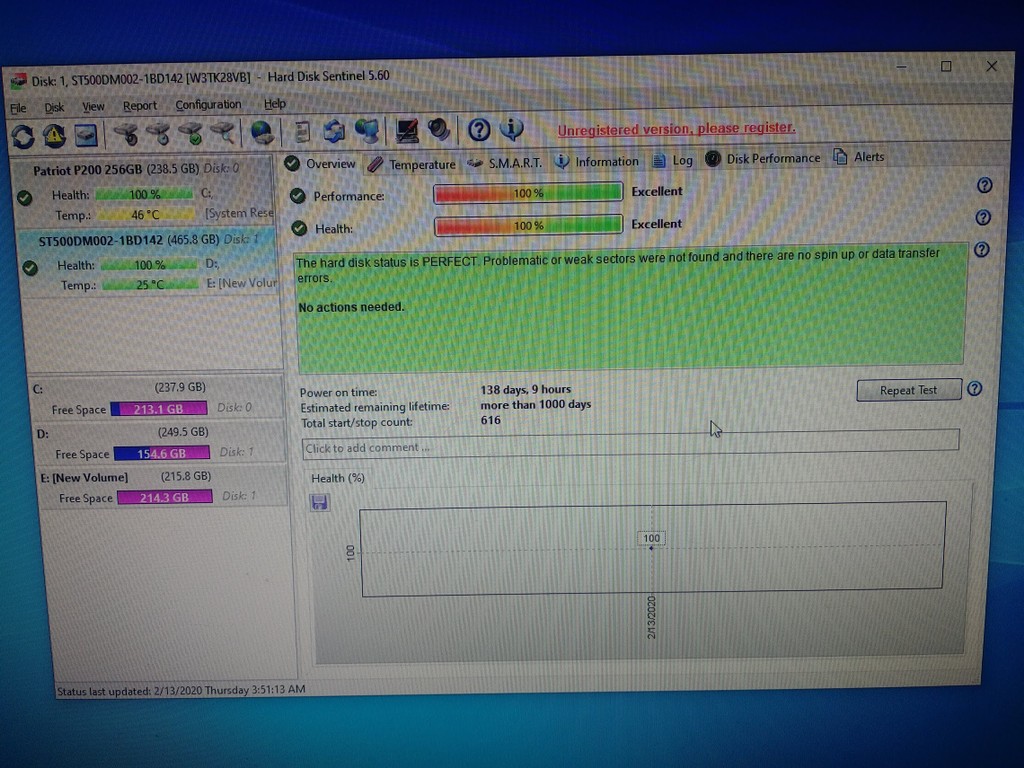Click the info balloon icon in toolbar

pyautogui.click(x=512, y=130)
